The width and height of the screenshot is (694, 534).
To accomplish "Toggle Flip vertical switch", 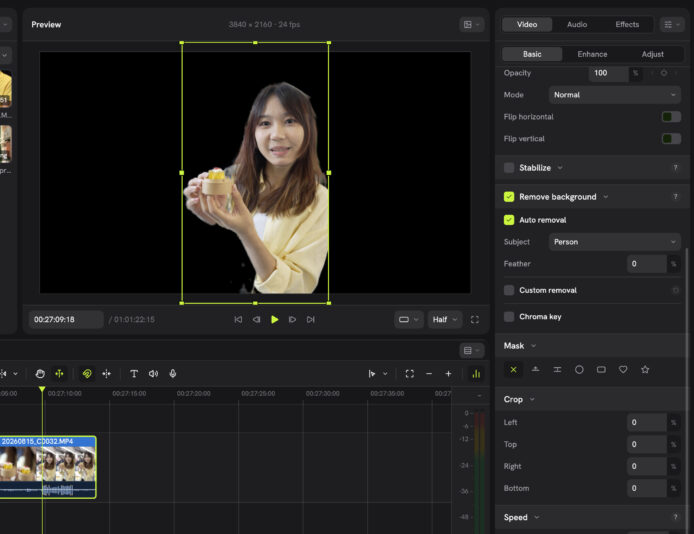I will coord(671,138).
